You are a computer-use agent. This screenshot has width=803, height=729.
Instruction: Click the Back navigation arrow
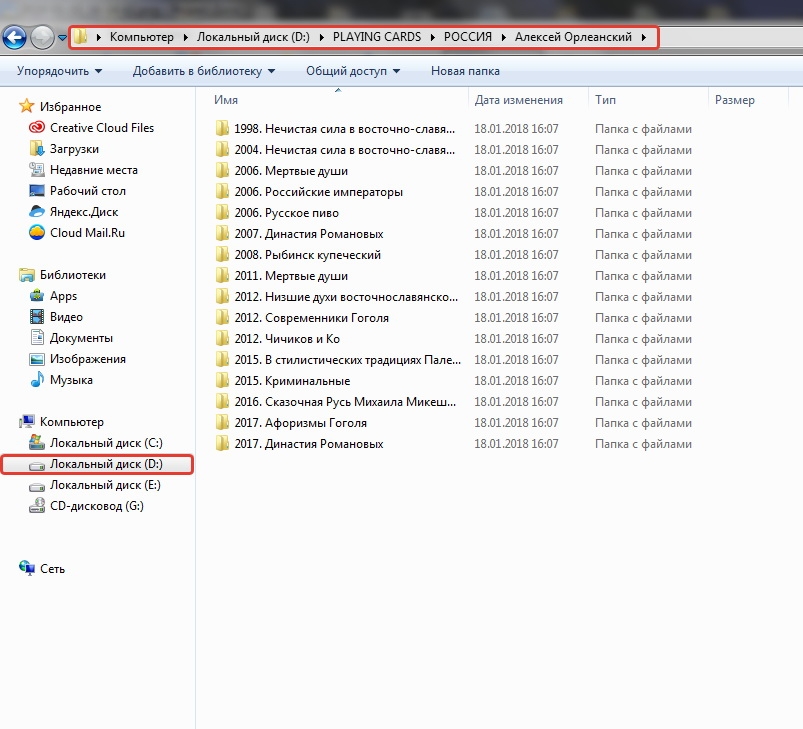pos(14,37)
